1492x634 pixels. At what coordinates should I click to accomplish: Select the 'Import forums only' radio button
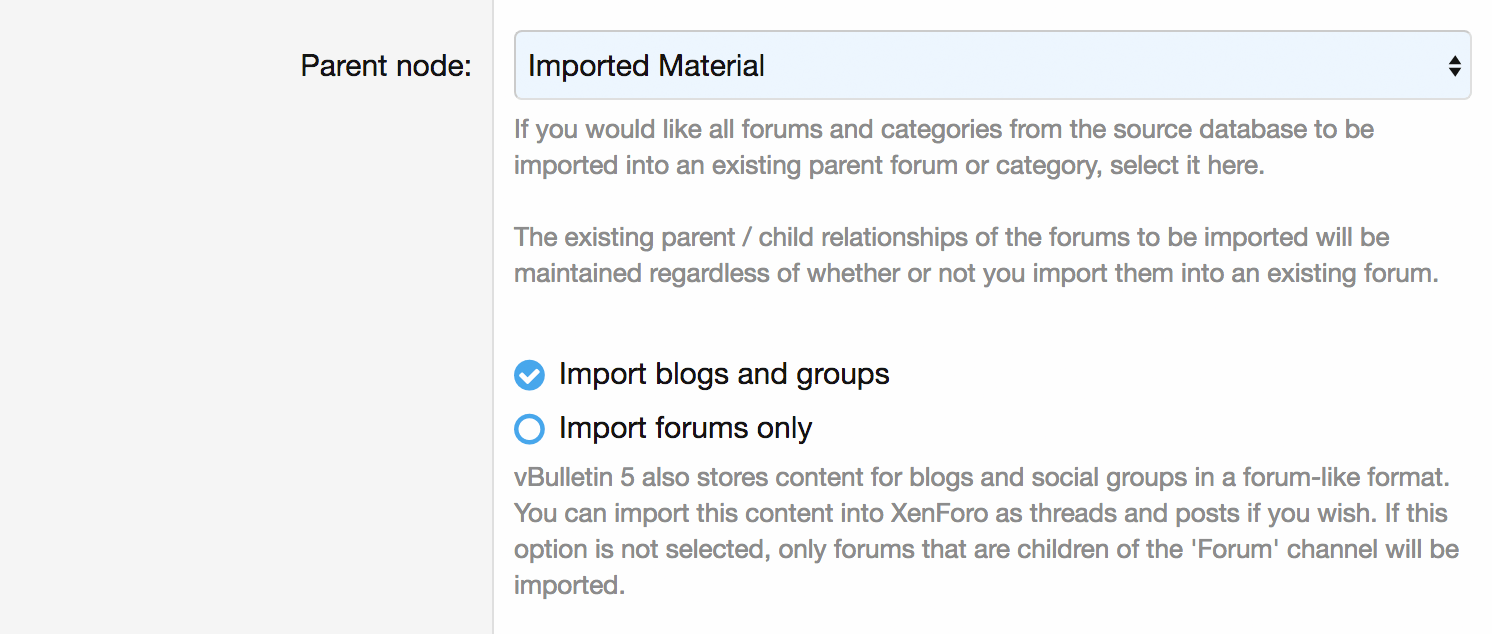(529, 429)
